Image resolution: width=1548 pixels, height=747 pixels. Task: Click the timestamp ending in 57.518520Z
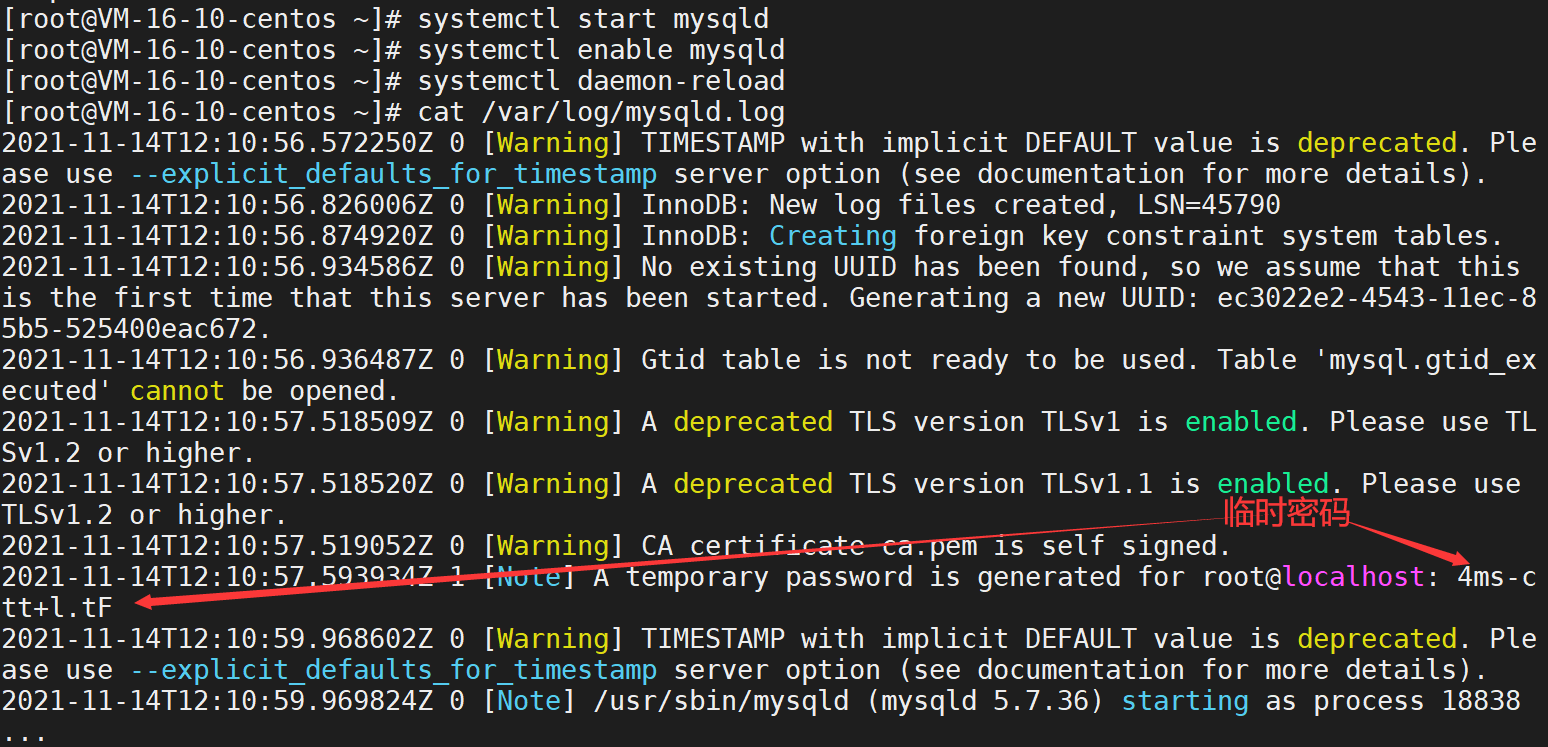click(x=217, y=483)
